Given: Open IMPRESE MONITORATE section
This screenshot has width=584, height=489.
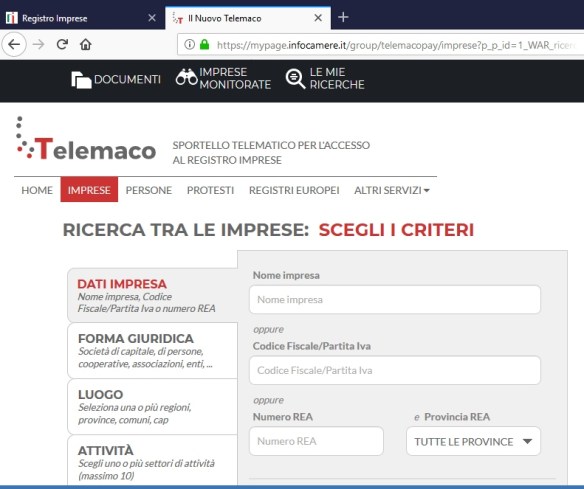Looking at the screenshot, I should click(x=223, y=78).
